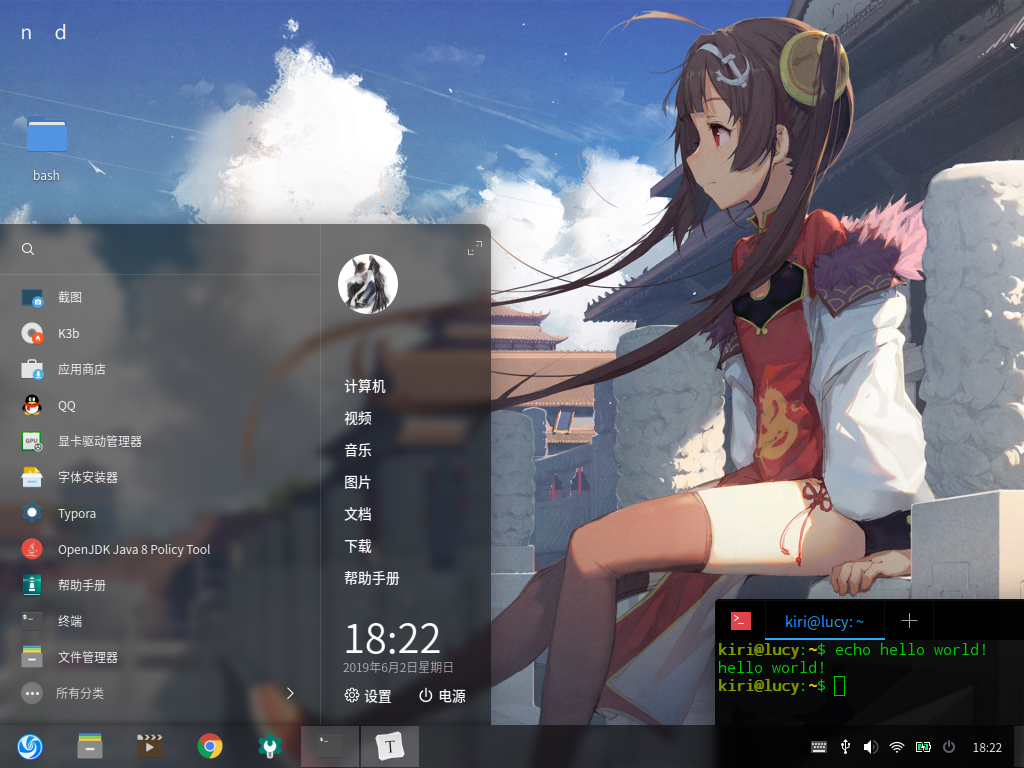Viewport: 1024px width, 768px height.
Task: Click the Chrome icon in the taskbar
Action: (x=210, y=746)
